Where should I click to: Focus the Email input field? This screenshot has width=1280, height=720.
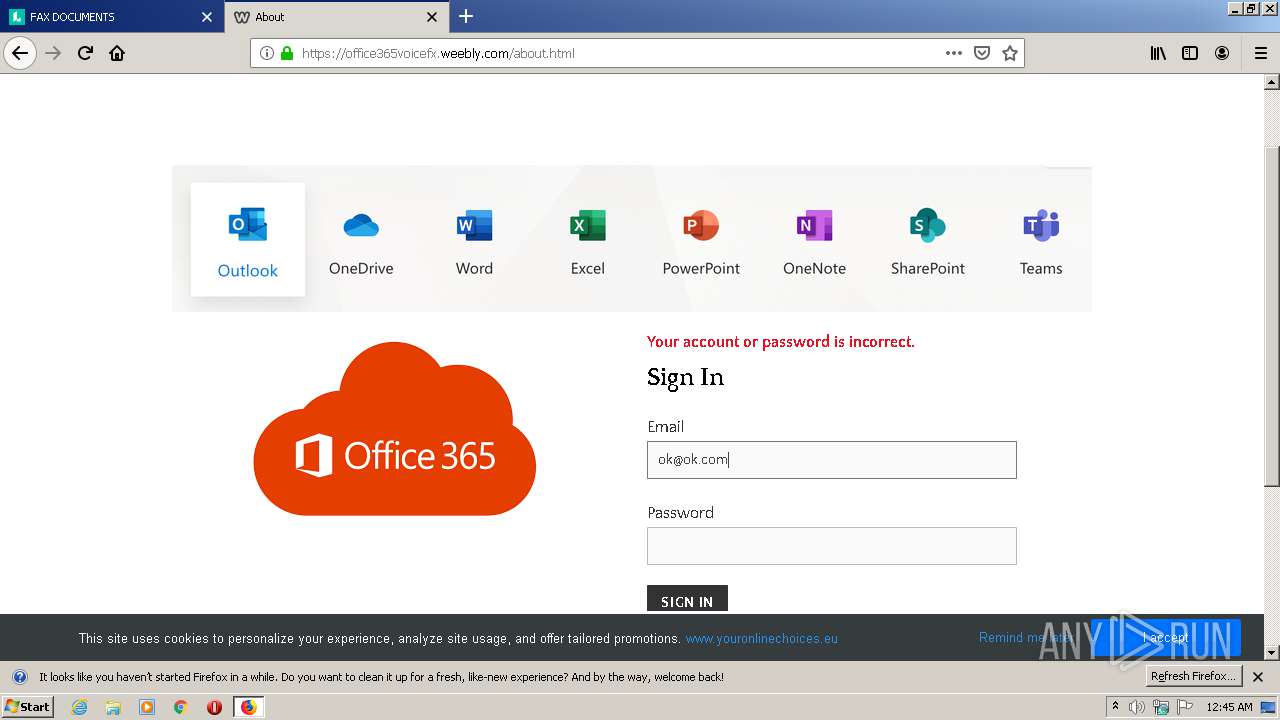832,460
